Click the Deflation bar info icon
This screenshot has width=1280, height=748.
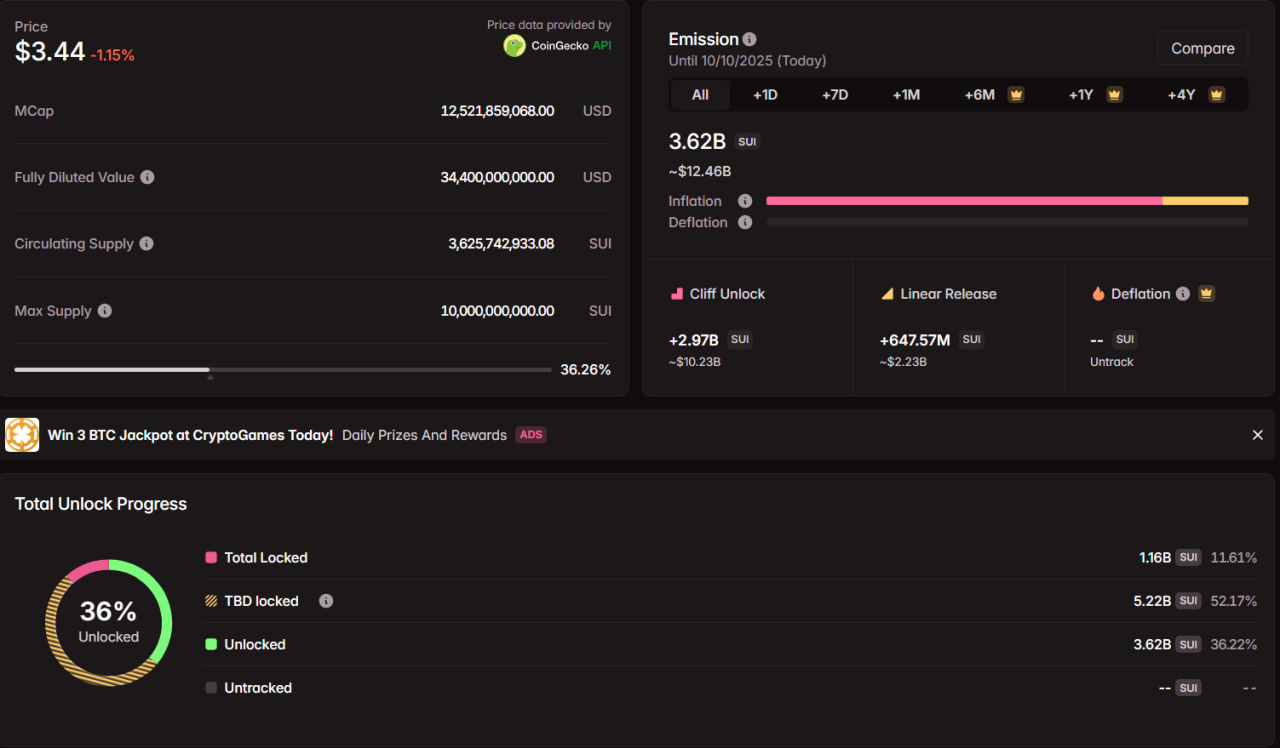(x=745, y=222)
